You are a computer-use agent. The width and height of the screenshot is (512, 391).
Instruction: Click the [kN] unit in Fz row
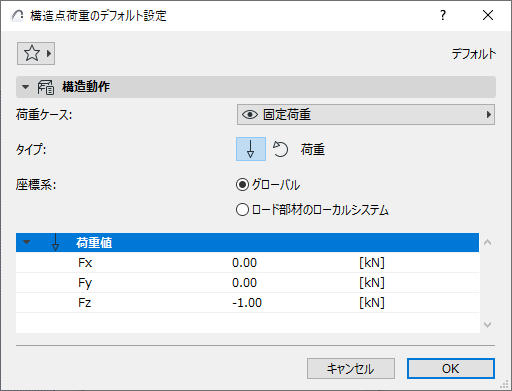click(372, 303)
